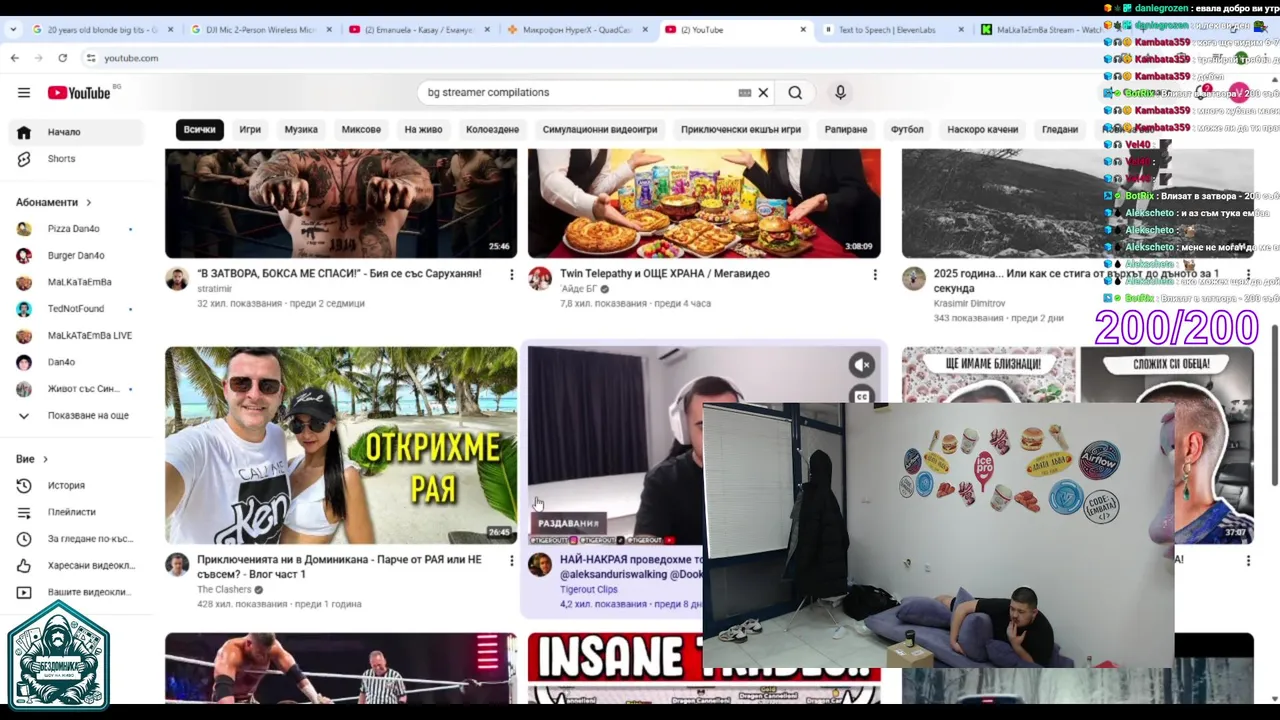Select the Симулационни видеоигри filter chip
This screenshot has height=720, width=1280.
click(600, 129)
